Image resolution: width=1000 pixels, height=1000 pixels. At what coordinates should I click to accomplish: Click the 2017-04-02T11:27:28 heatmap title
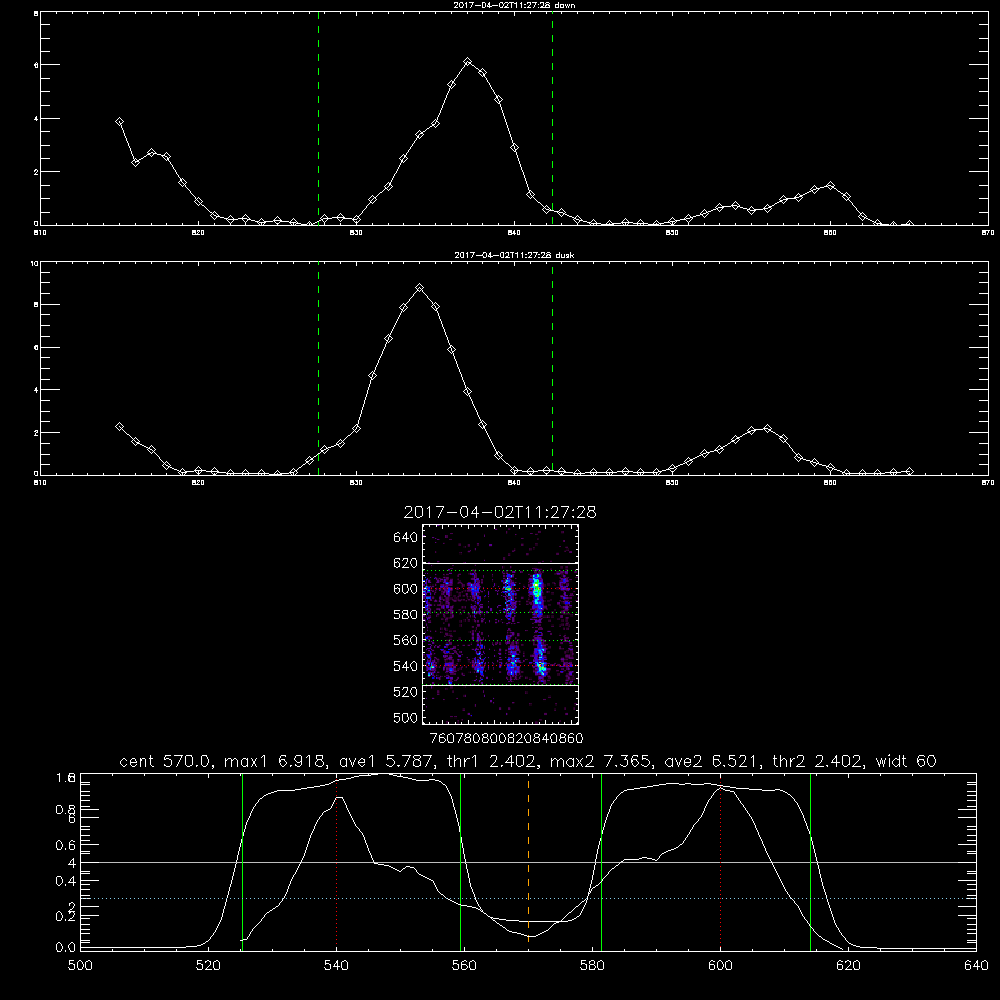pos(500,512)
